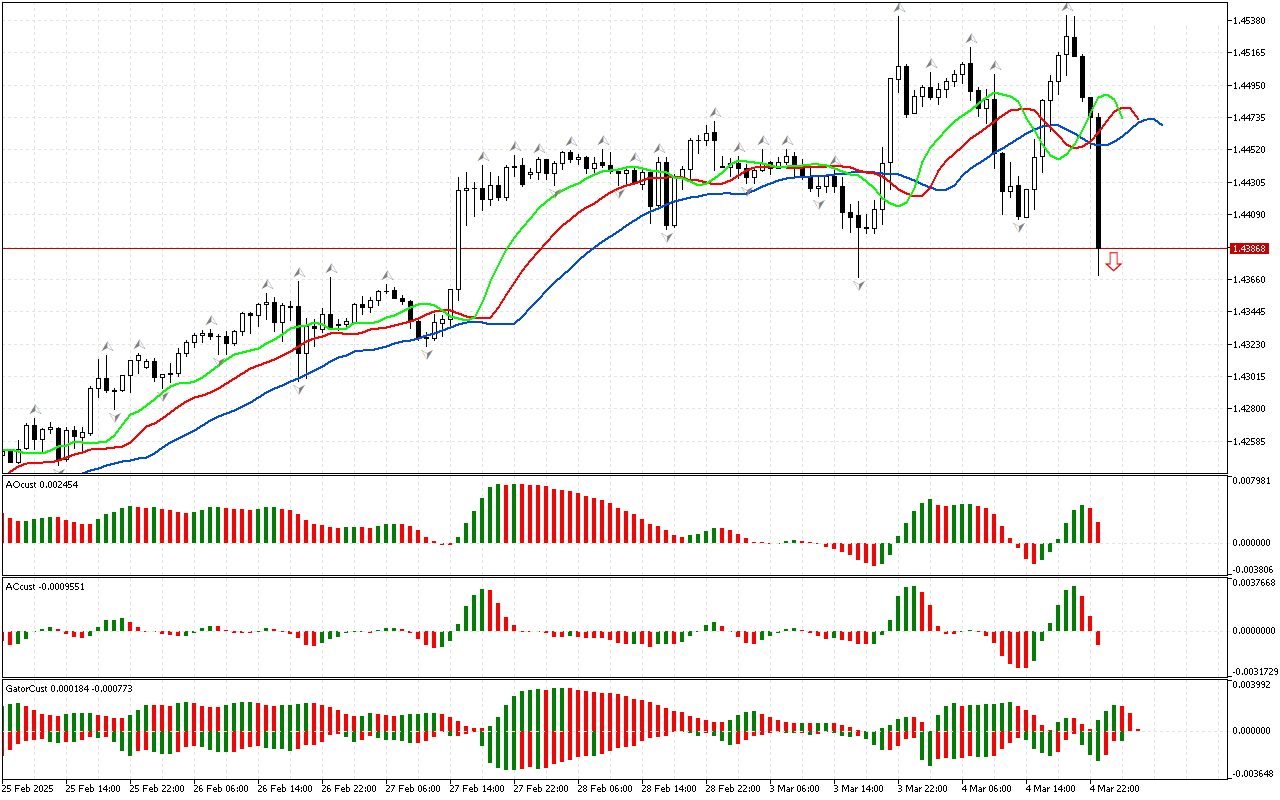Click the 27 Feb 22:00 time label
Screen dimensions: 1280x800
[x=541, y=788]
